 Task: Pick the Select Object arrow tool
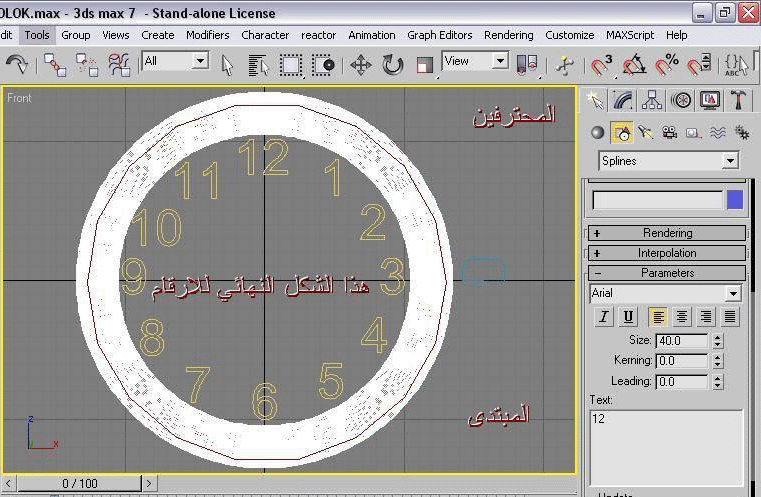coord(227,65)
